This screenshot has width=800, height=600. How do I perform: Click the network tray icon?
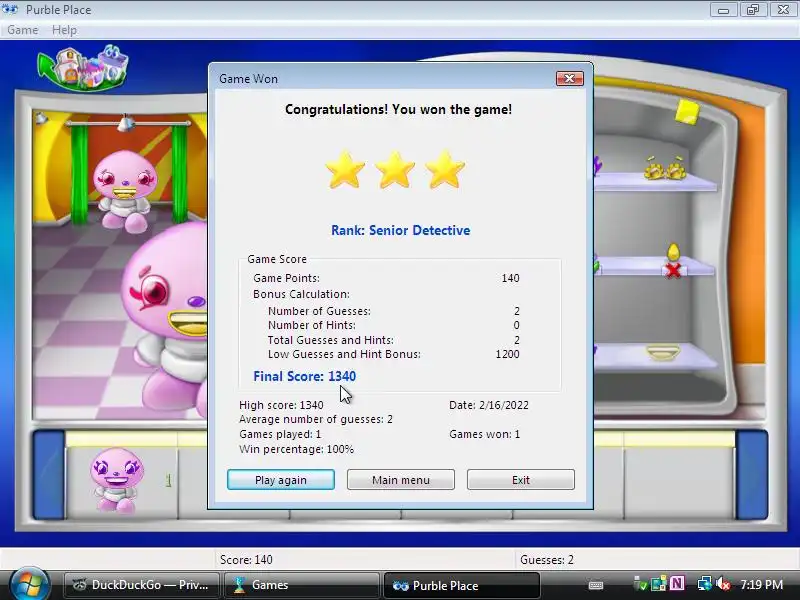coord(705,584)
